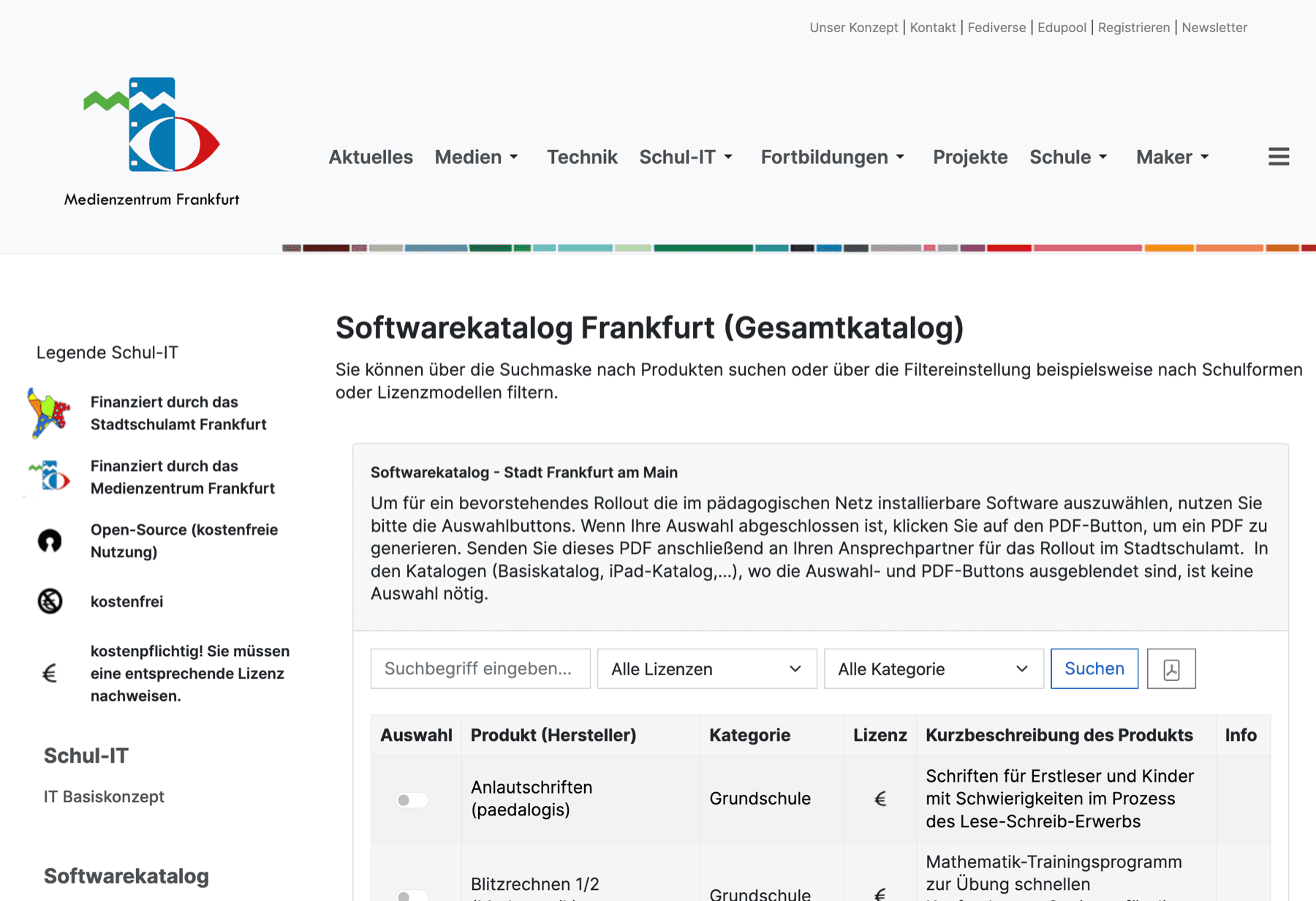Click the Medienzentrum Frankfurt logo

coord(152,141)
